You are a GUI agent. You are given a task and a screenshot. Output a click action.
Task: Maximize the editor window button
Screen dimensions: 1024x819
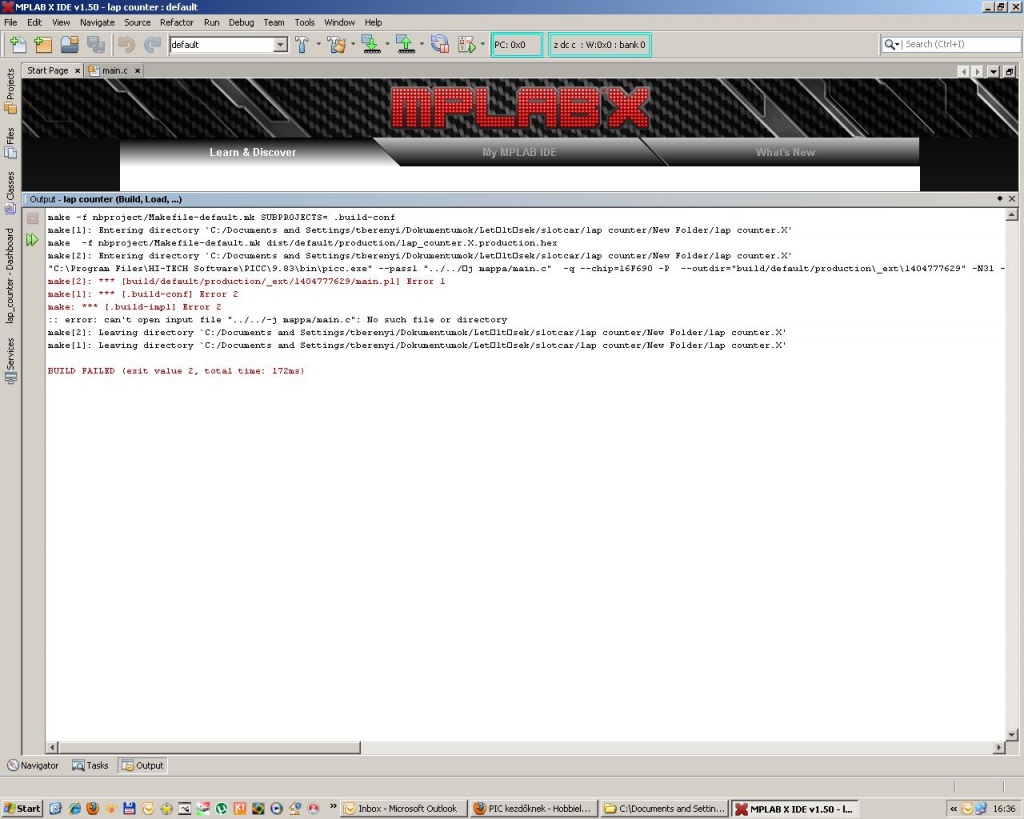1010,71
